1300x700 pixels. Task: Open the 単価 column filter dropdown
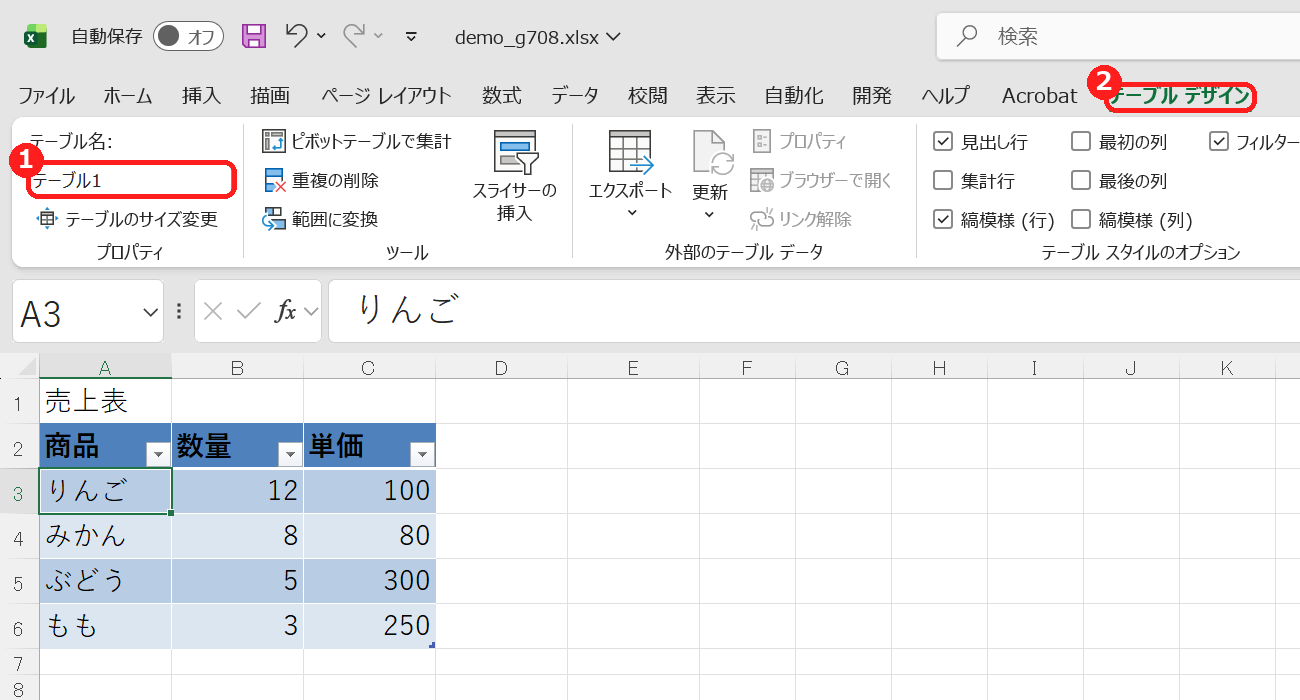[423, 454]
